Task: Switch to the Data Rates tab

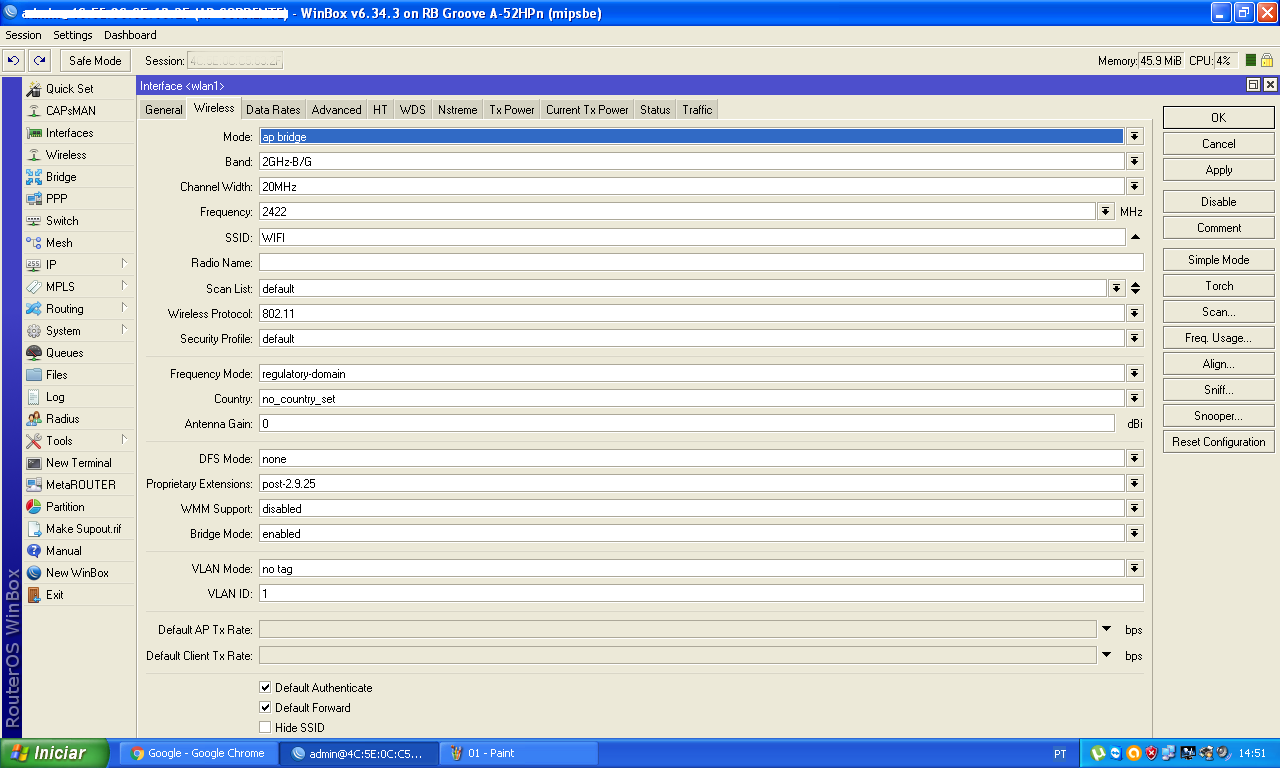Action: pyautogui.click(x=273, y=110)
